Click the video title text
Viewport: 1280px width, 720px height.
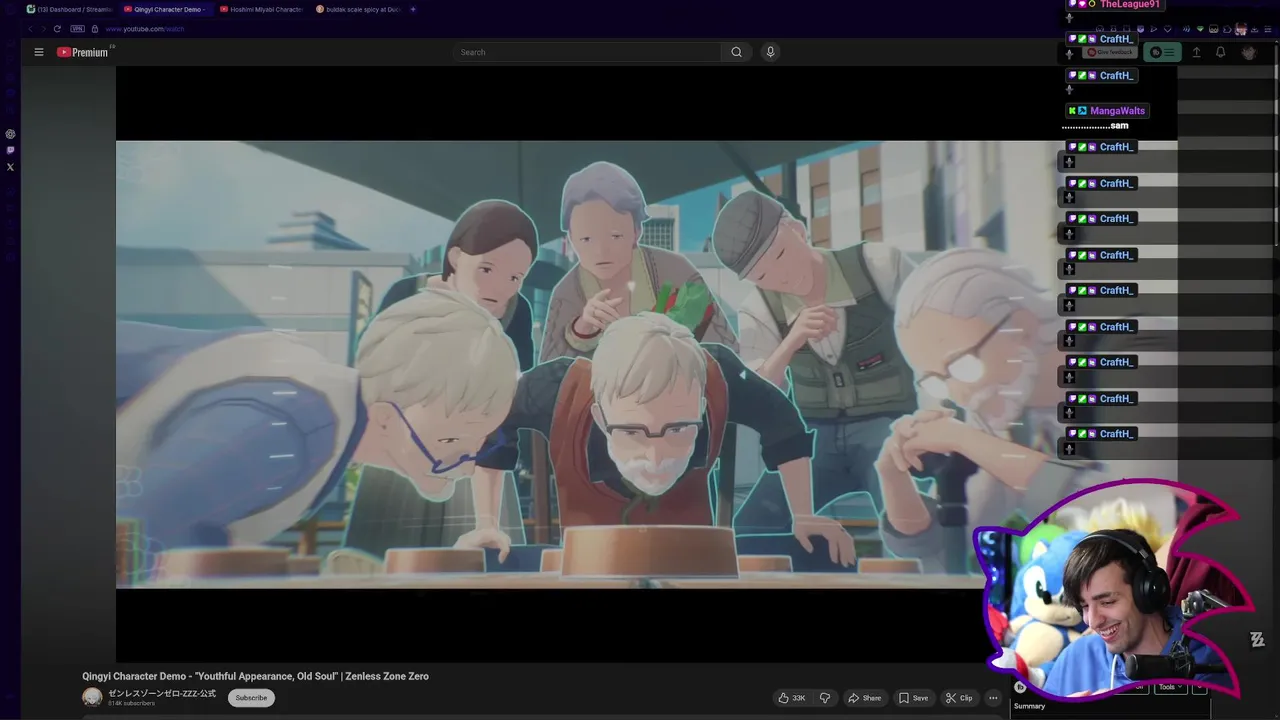pyautogui.click(x=255, y=676)
